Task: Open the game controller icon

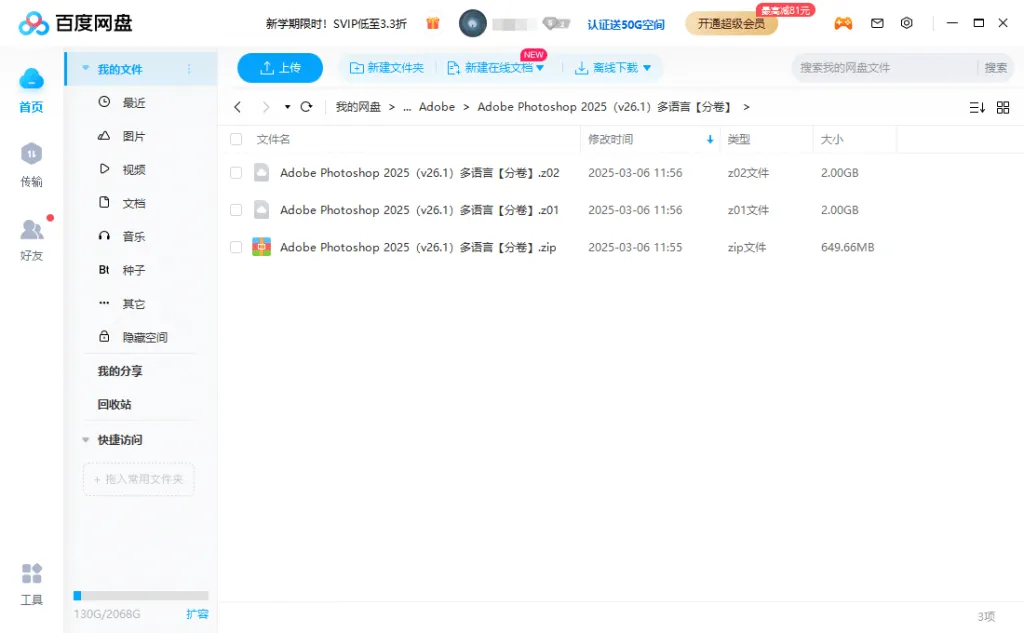Action: (x=843, y=24)
